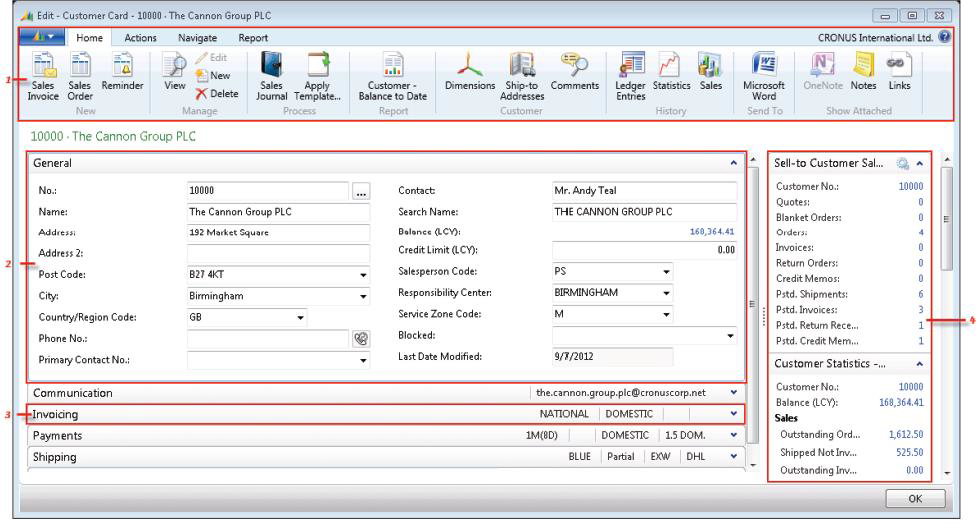Open the Statistics history icon

(x=671, y=71)
